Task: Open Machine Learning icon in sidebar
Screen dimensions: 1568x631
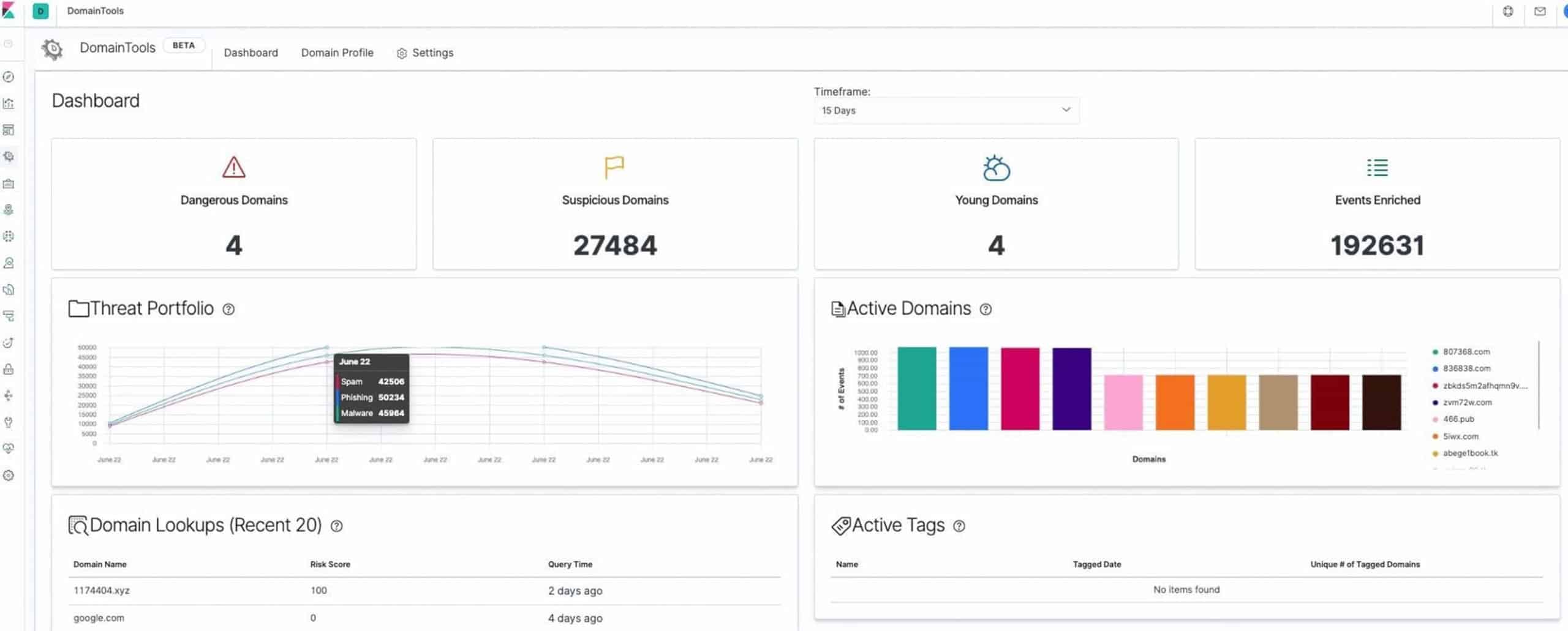Action: click(9, 236)
